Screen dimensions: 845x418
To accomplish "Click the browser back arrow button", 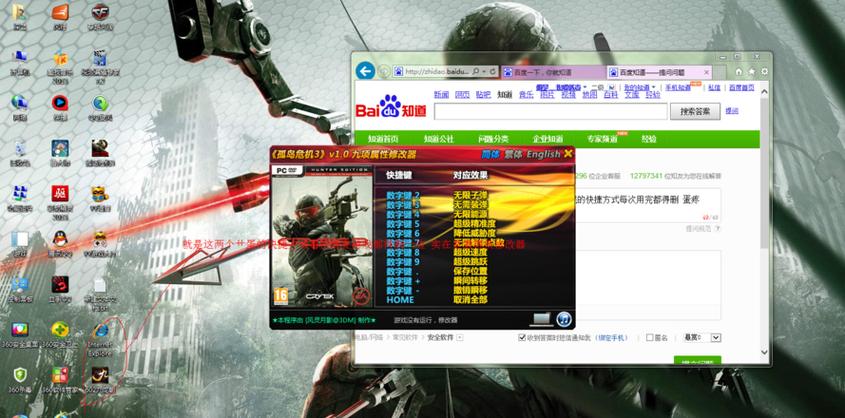I will point(365,71).
